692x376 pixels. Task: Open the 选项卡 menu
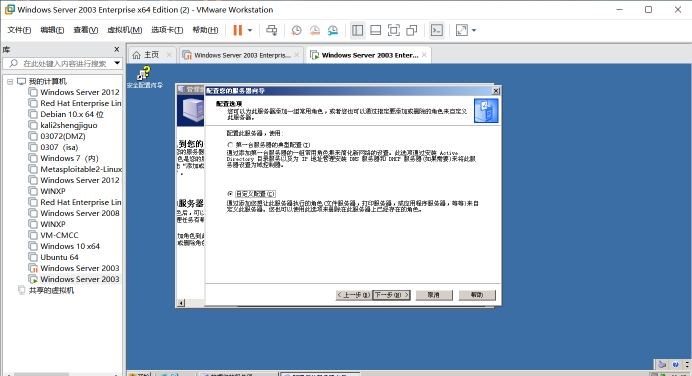pos(167,30)
